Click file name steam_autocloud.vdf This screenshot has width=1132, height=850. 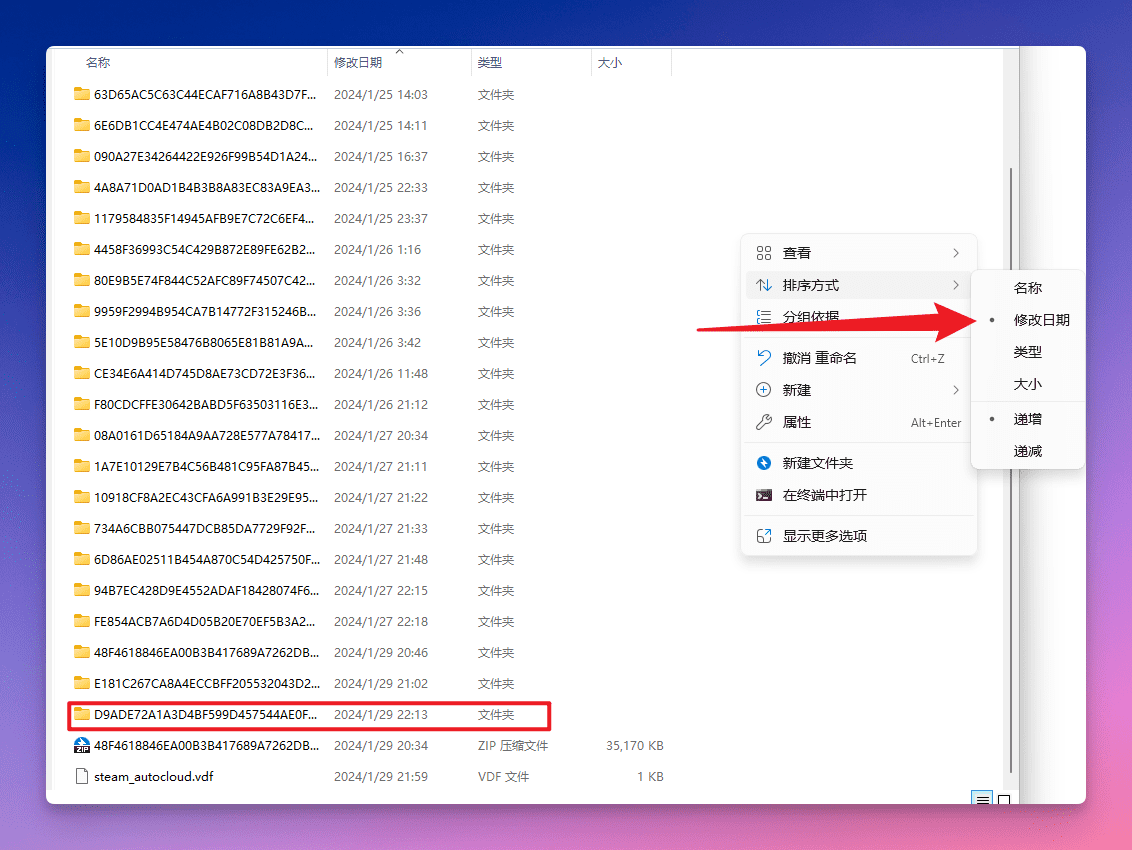pos(154,777)
